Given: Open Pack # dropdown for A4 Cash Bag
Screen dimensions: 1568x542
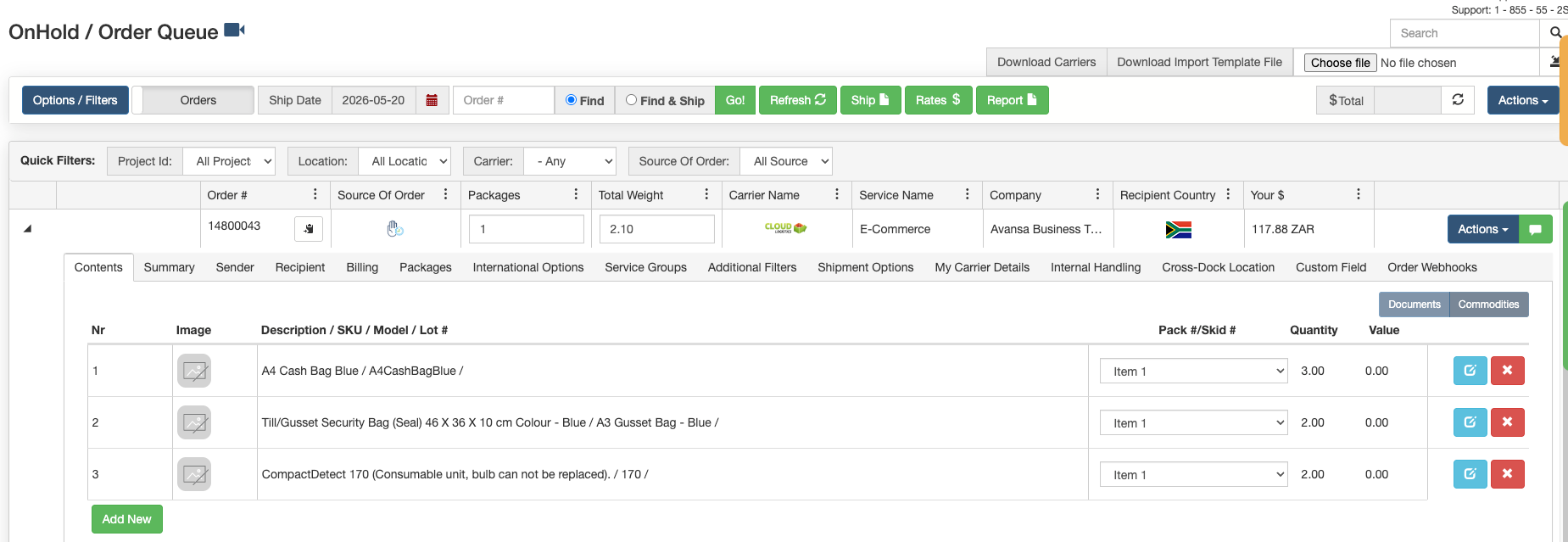Looking at the screenshot, I should tap(1193, 372).
